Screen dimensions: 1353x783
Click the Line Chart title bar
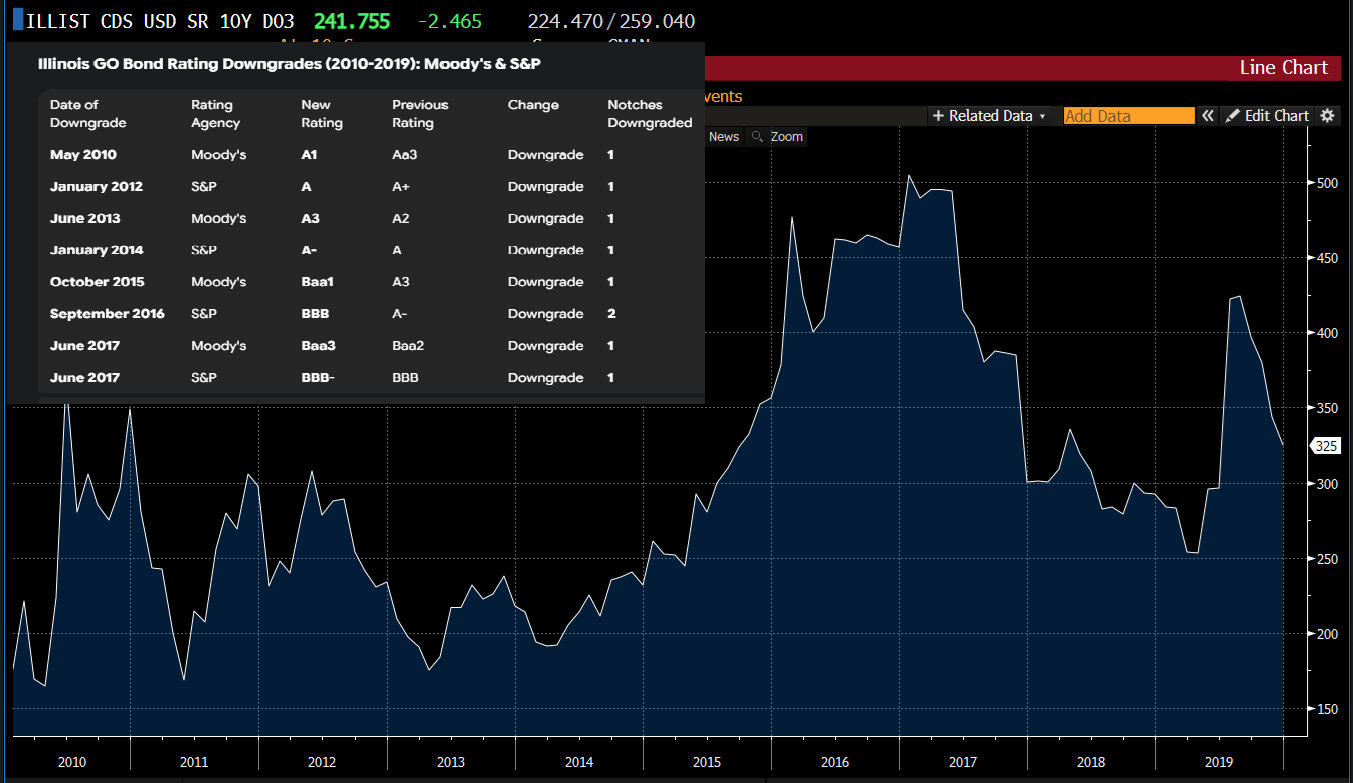click(1022, 67)
